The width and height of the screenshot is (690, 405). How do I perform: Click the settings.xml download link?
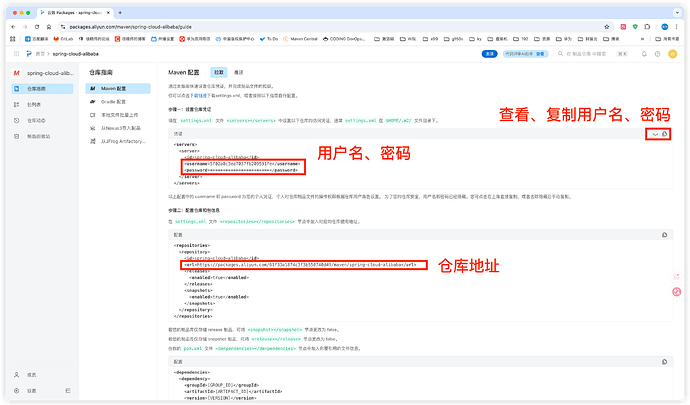[x=200, y=96]
